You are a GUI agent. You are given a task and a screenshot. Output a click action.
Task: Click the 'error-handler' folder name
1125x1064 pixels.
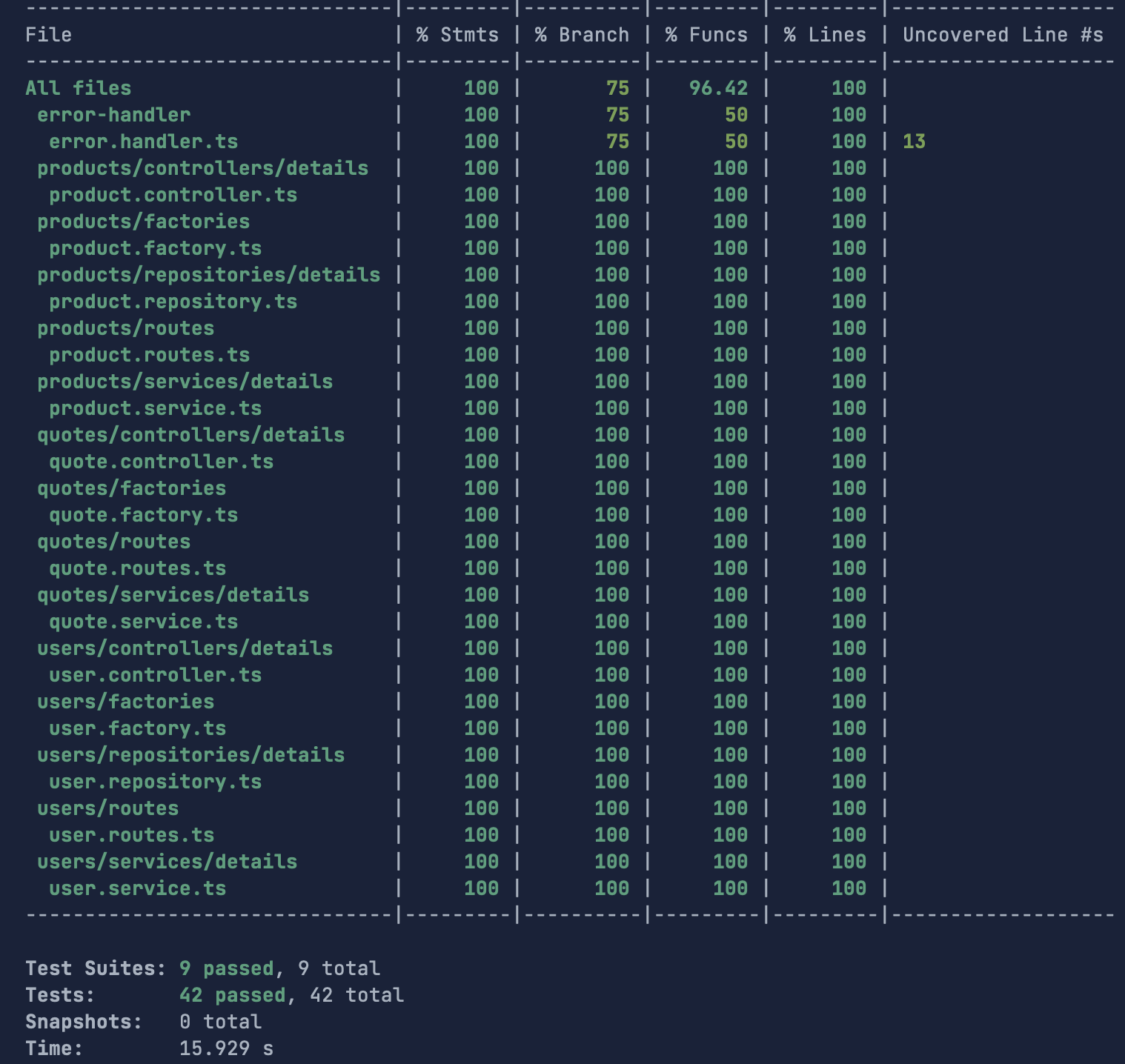pos(113,115)
